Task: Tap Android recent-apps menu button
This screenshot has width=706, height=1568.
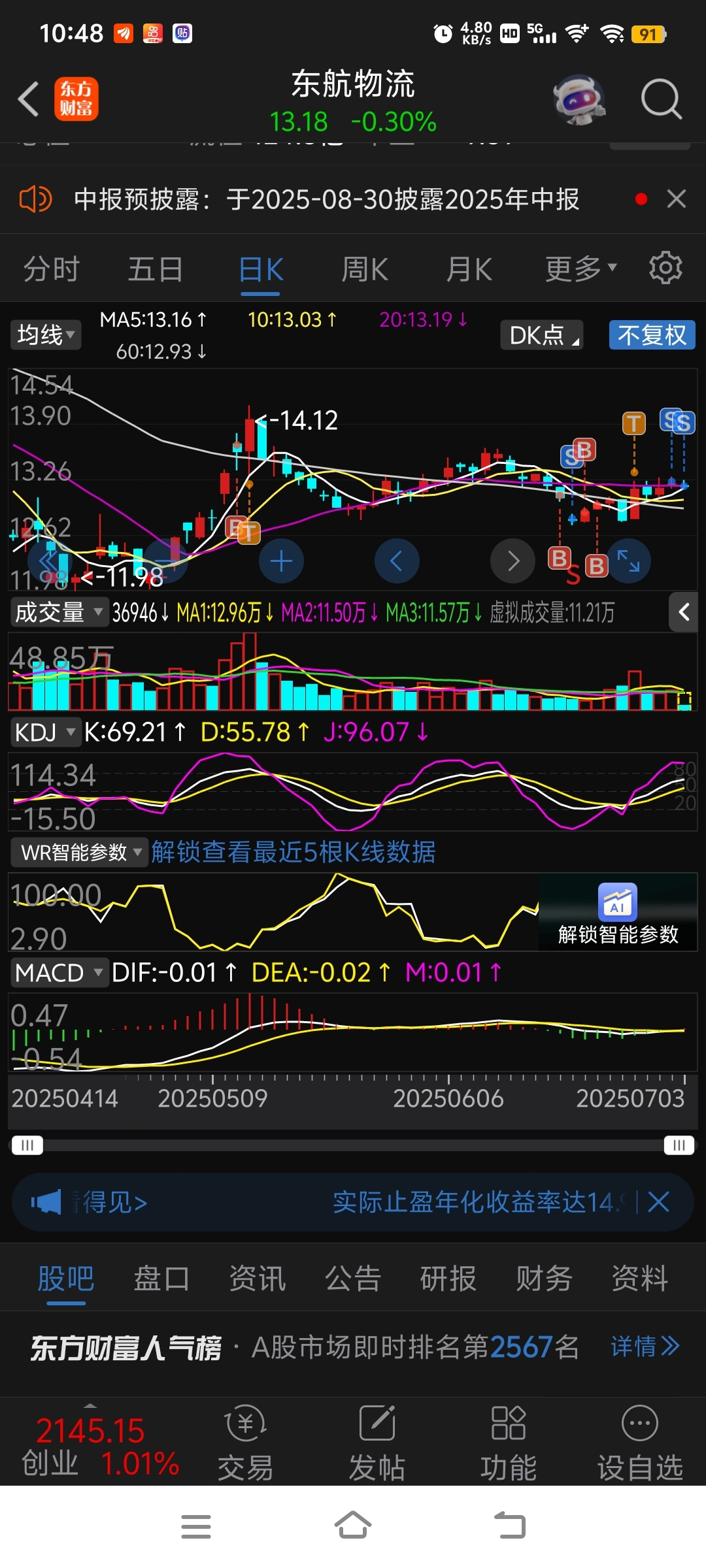Action: pos(196,1527)
